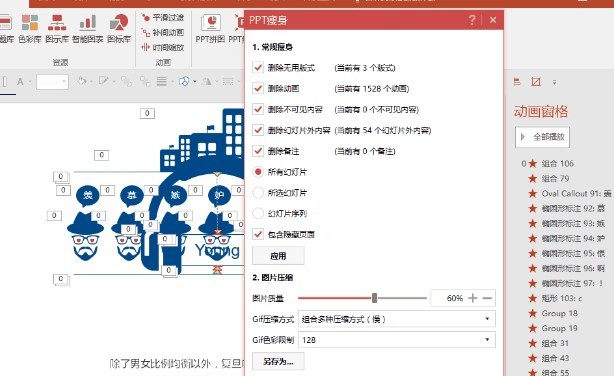Click the 羡 speech bubble on the slide

coord(88,195)
